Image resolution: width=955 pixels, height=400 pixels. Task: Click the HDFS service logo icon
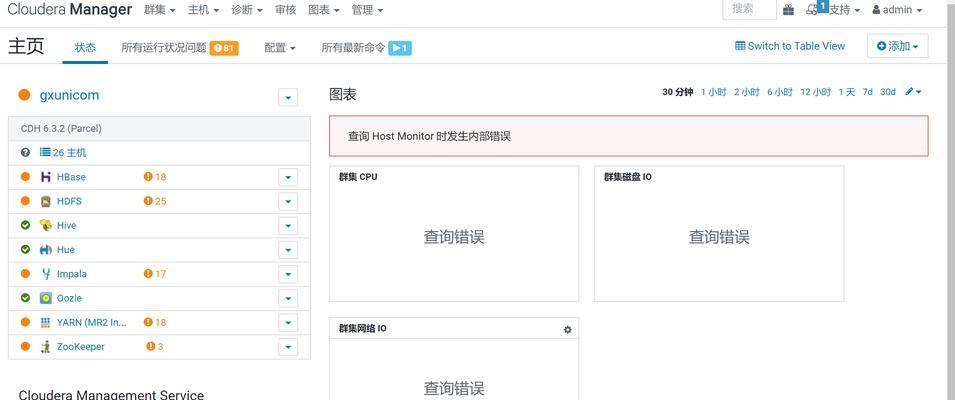tap(46, 202)
